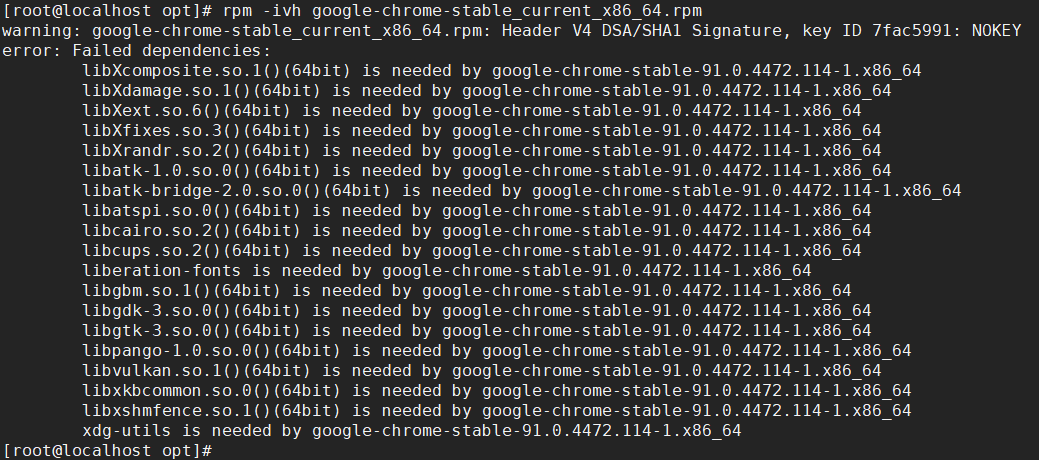Click the libcups.so.2 dependency line
The height and width of the screenshot is (460, 1039).
(472, 251)
